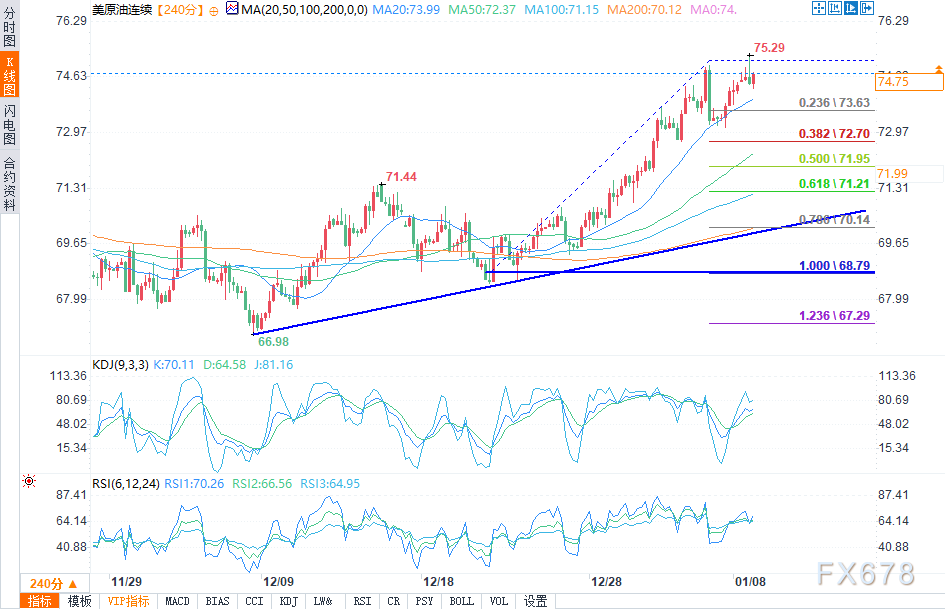
Task: Click the 0.500 \ 71.95 Fibonacci label
Action: 835,159
